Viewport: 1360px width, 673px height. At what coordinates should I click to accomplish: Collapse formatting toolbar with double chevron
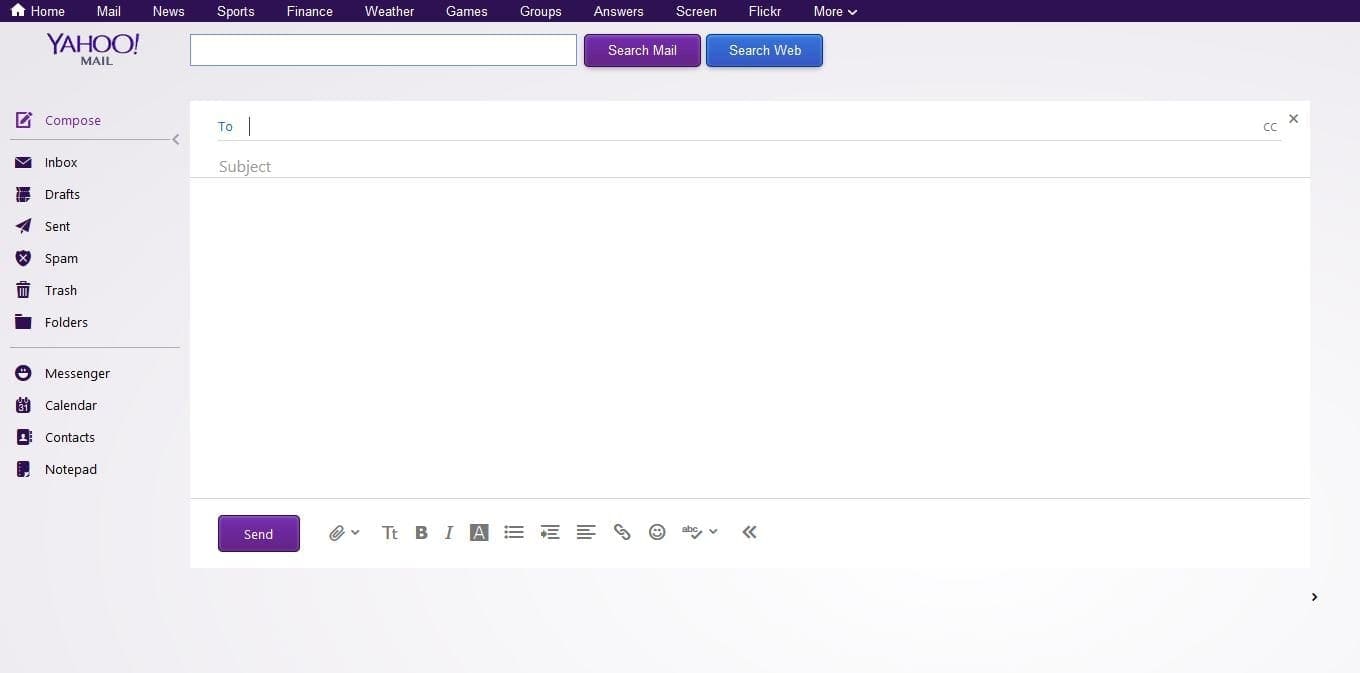coord(749,532)
